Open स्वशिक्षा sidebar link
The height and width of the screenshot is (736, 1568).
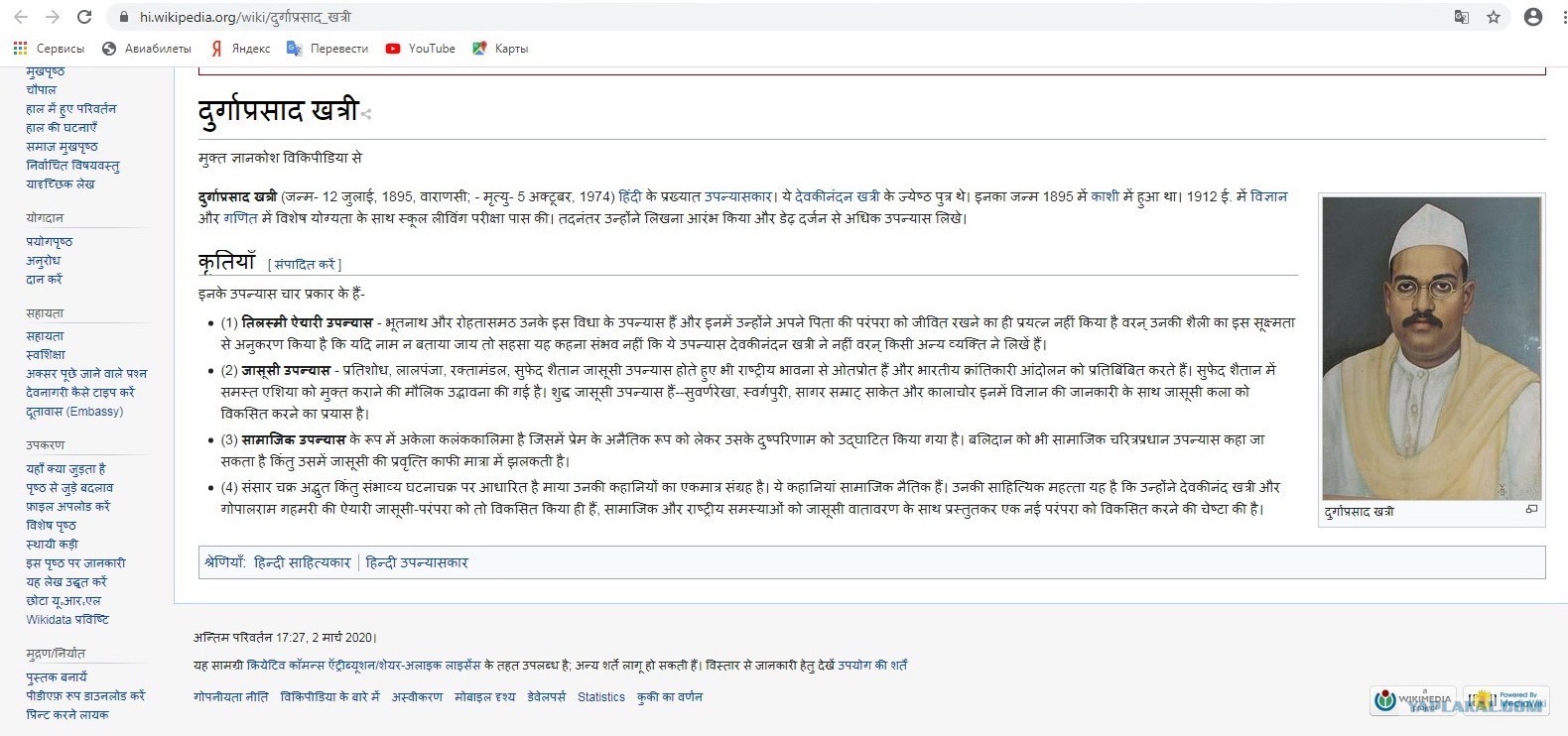[46, 355]
